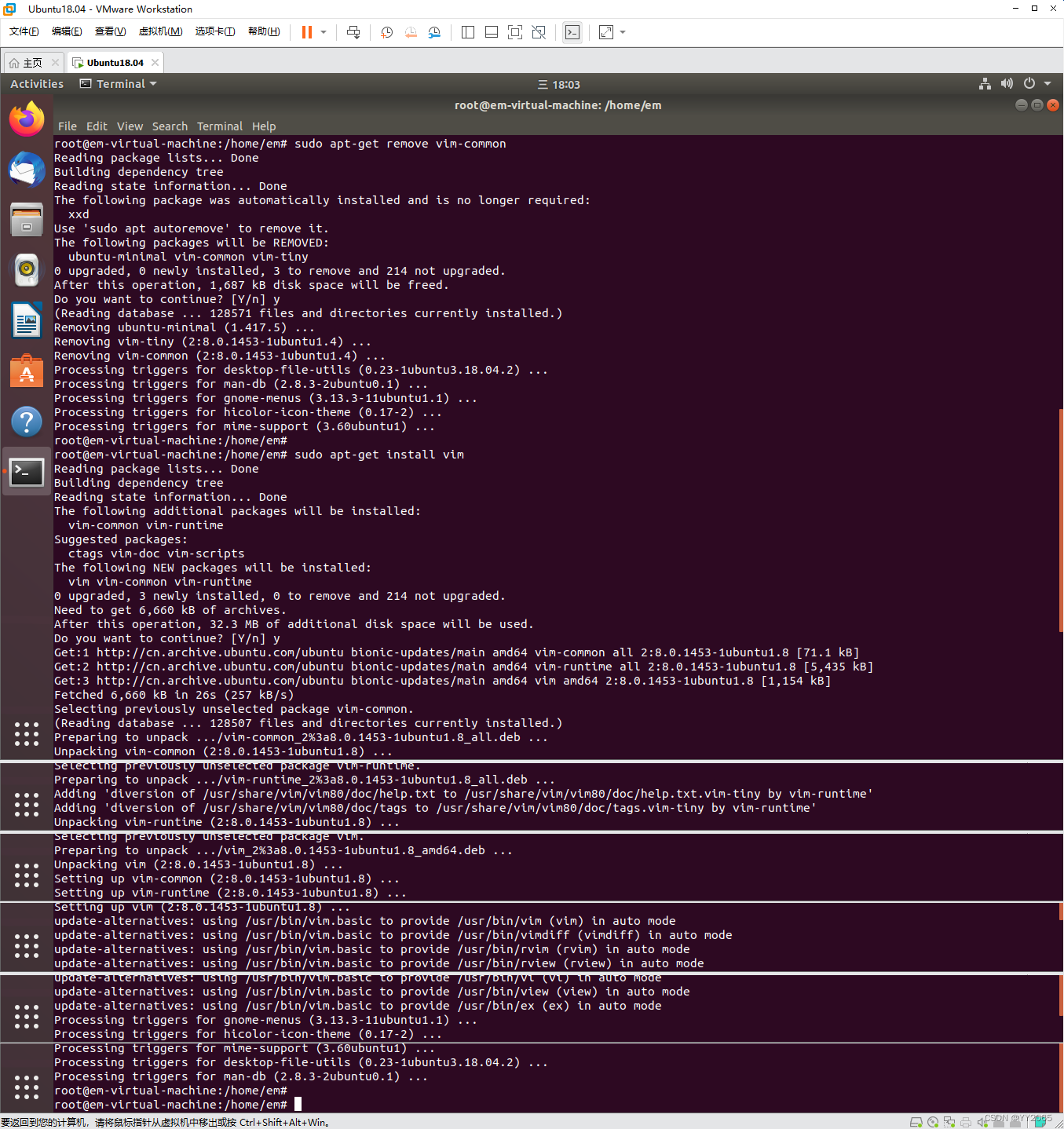
Task: Take a snapshot of this virtual machine
Action: point(387,32)
